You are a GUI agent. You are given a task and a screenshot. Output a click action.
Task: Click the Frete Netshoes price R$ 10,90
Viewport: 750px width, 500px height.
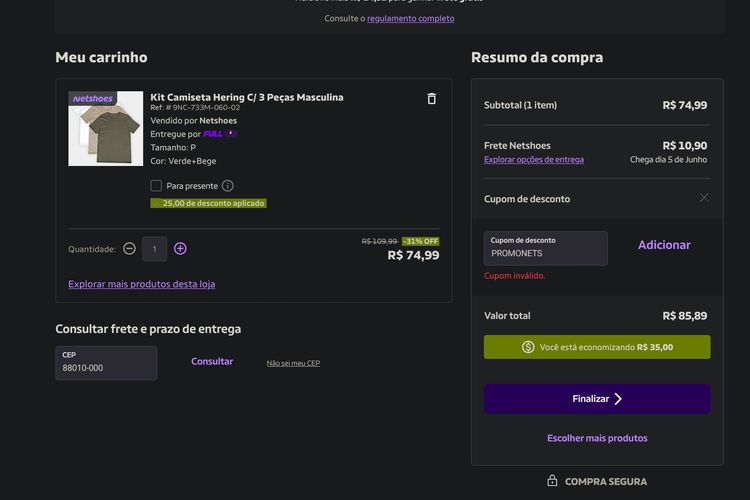684,145
